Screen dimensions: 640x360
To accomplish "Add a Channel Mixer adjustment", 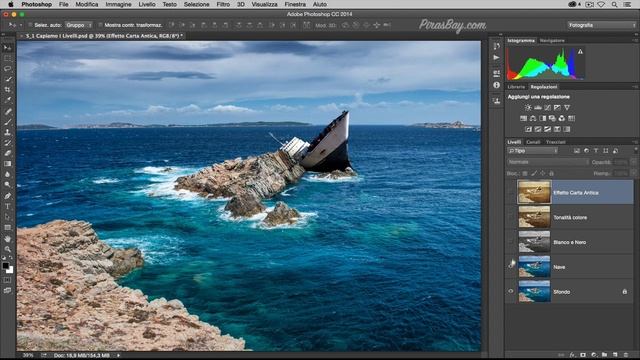I will pos(562,118).
